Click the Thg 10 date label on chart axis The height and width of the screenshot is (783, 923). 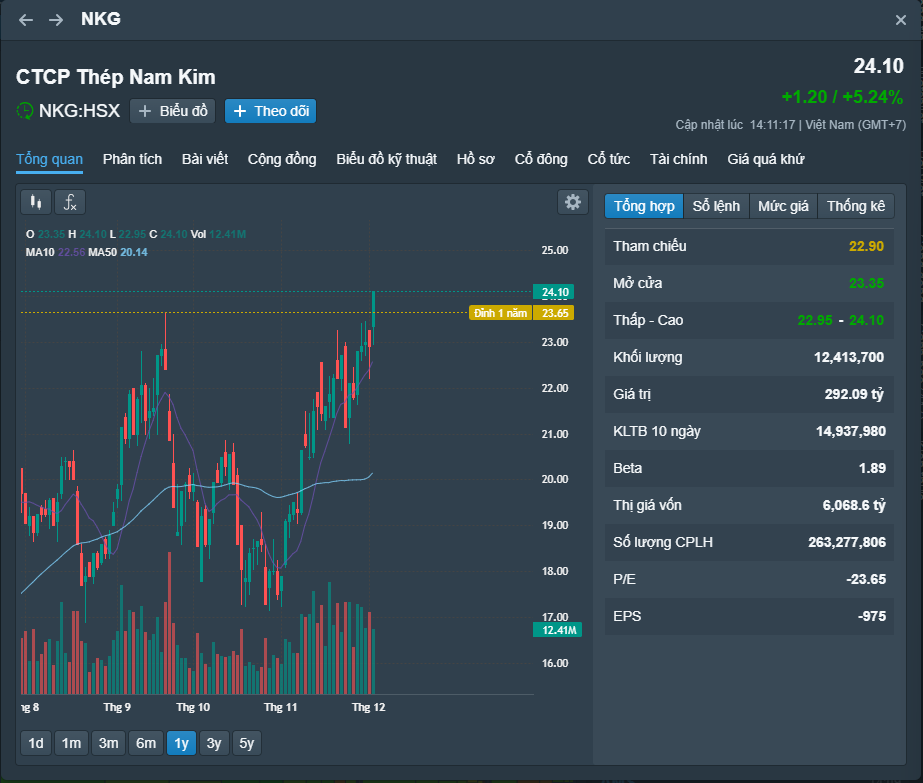click(193, 707)
